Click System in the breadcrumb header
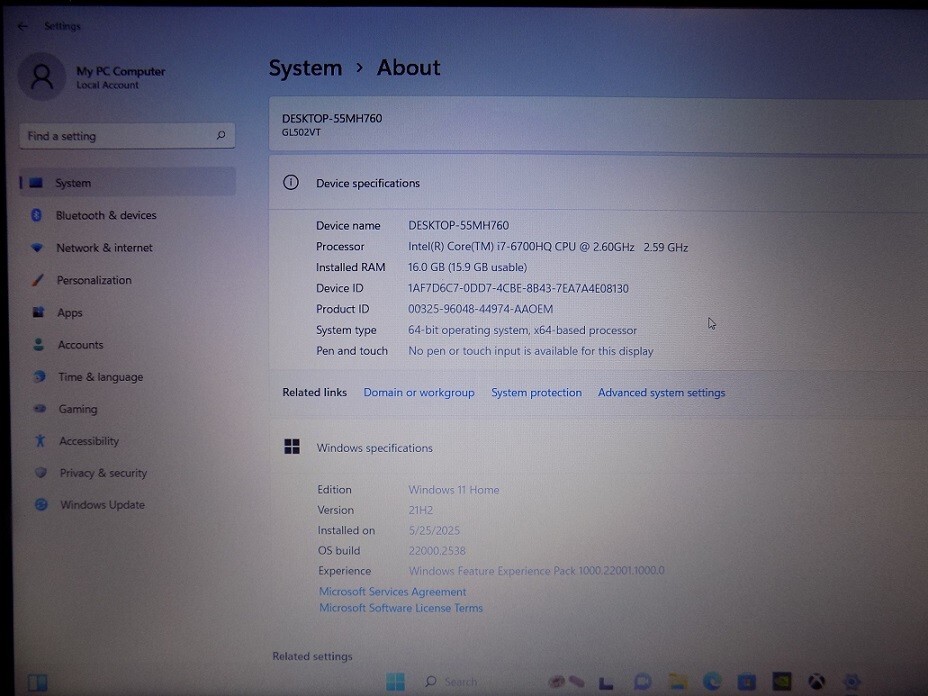The height and width of the screenshot is (696, 928). (305, 68)
